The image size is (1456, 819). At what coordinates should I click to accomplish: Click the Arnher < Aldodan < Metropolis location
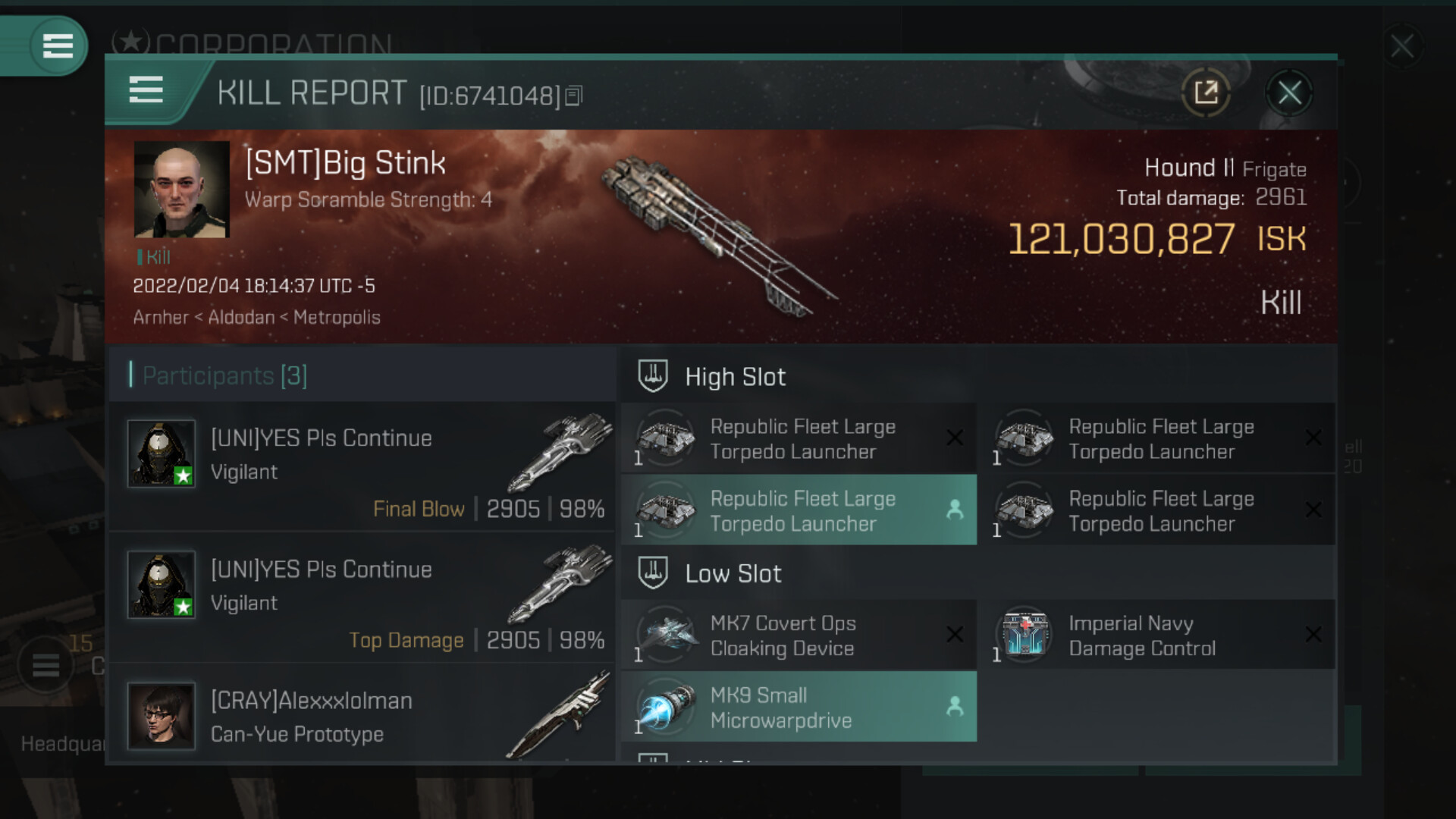256,317
